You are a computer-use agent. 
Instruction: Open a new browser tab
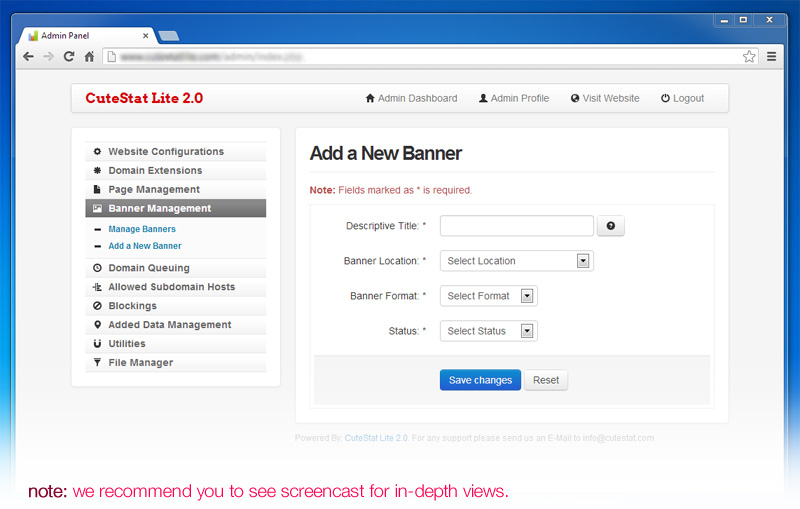(168, 36)
